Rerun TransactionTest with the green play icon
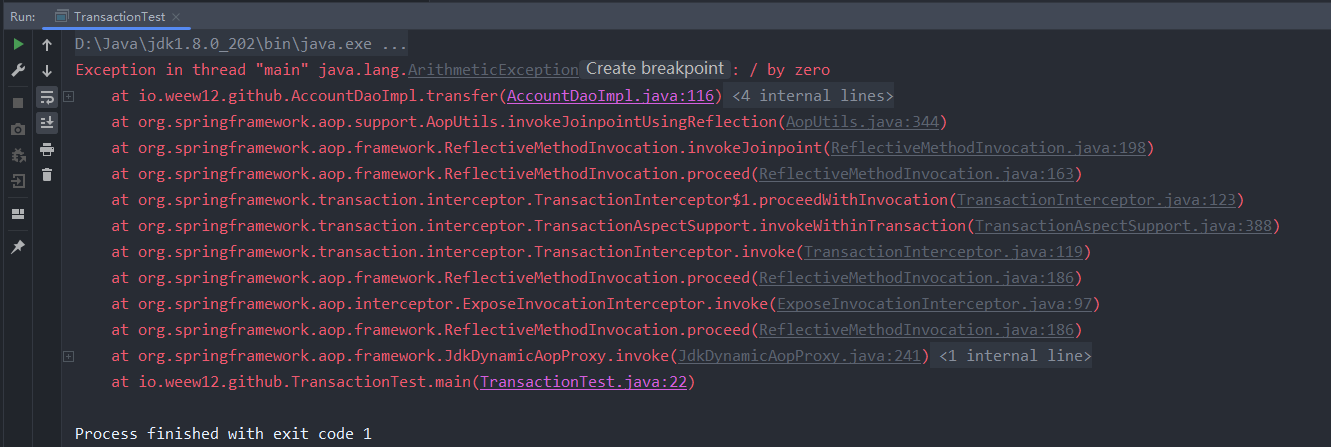 pos(17,45)
